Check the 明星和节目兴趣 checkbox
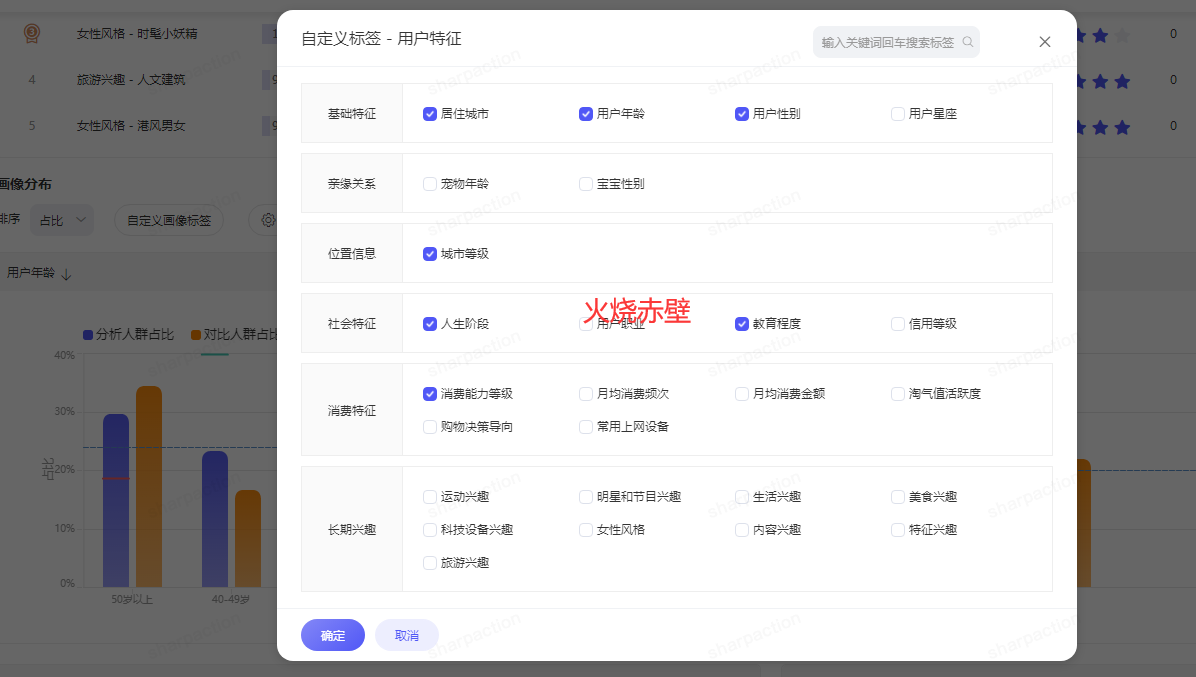This screenshot has height=677, width=1196. [586, 497]
